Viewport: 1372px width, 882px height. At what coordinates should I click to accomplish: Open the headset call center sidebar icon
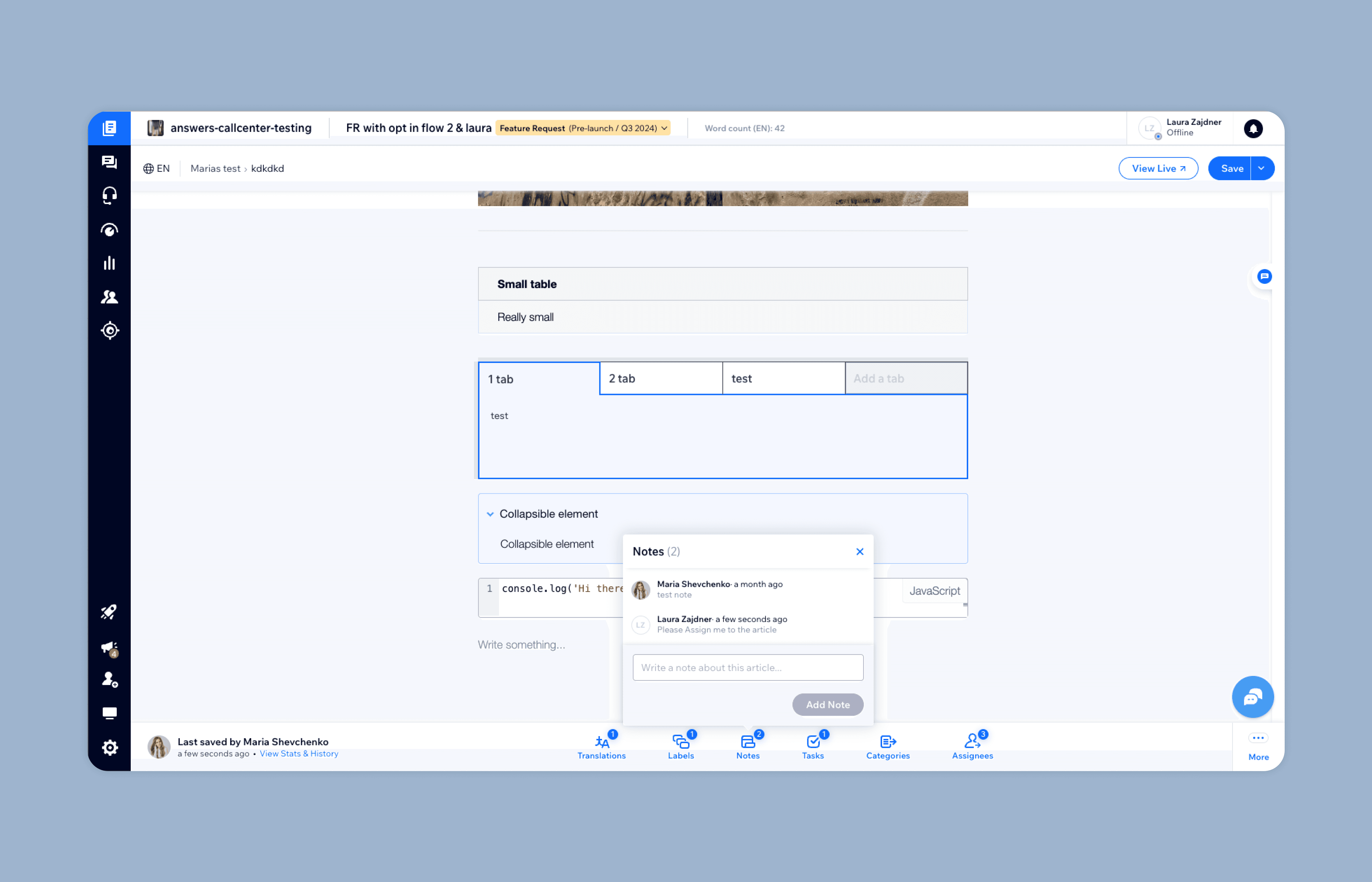(x=109, y=196)
